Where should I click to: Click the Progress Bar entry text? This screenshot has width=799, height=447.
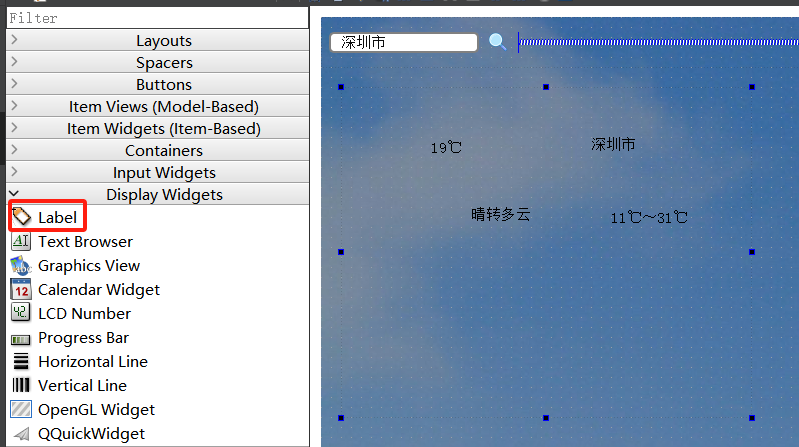(84, 337)
